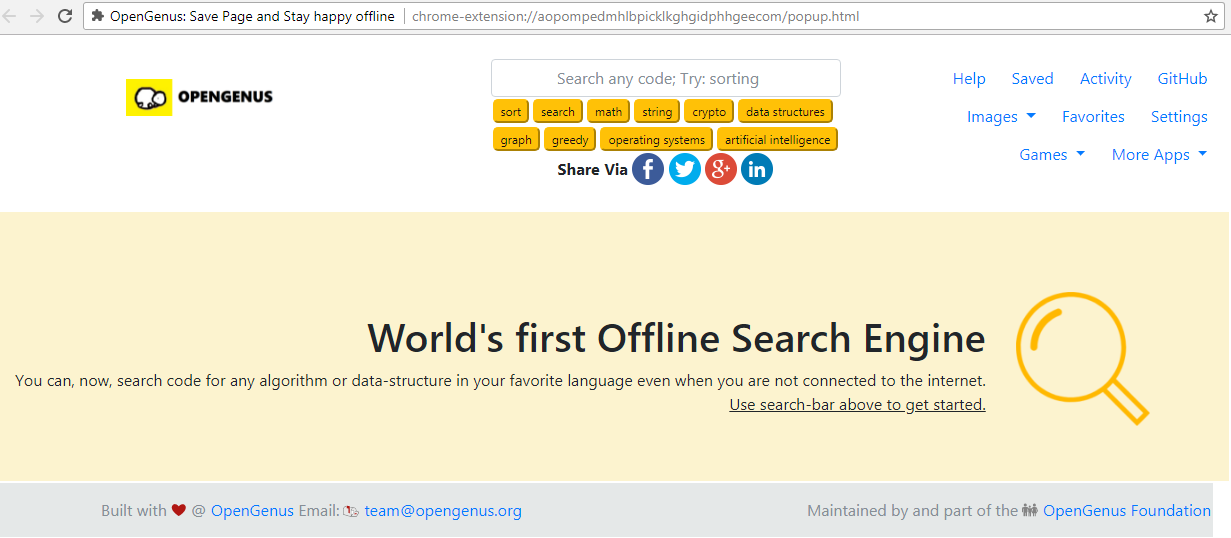Go forward with browser forward arrow

click(x=37, y=16)
